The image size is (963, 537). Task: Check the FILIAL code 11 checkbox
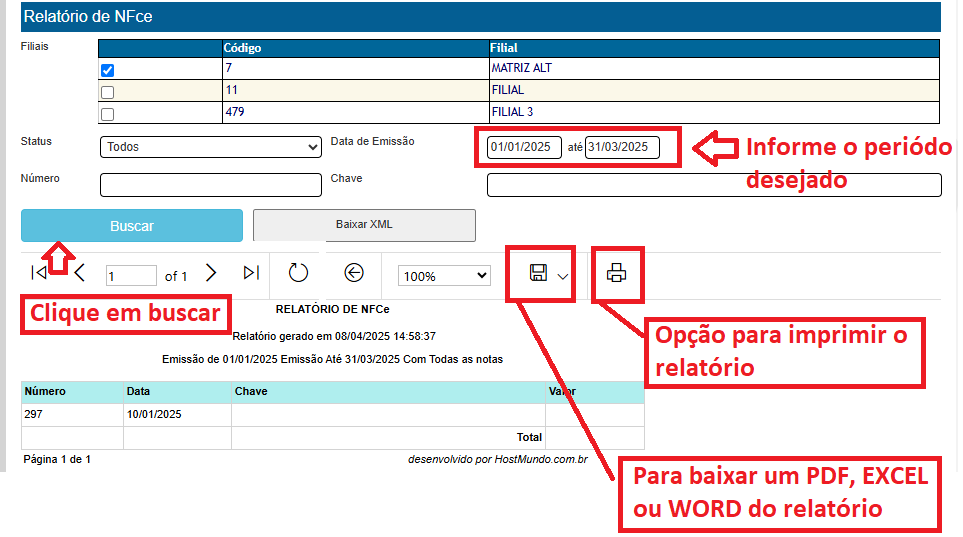pyautogui.click(x=108, y=92)
